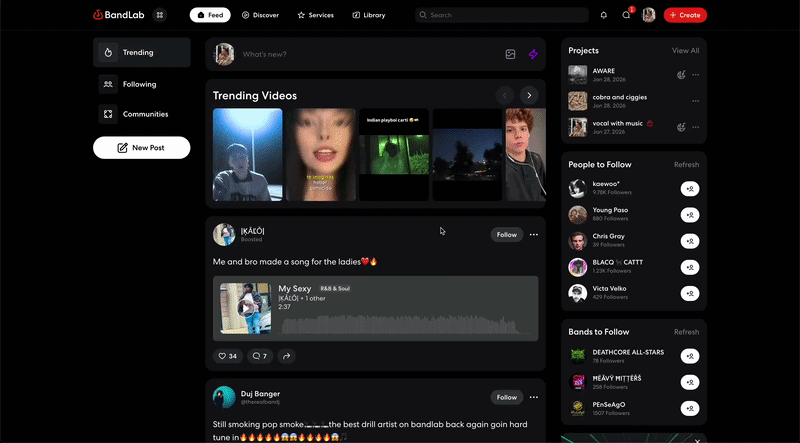Viewport: 800px width, 443px height.
Task: Like the My Sexy post with heart
Action: [228, 356]
